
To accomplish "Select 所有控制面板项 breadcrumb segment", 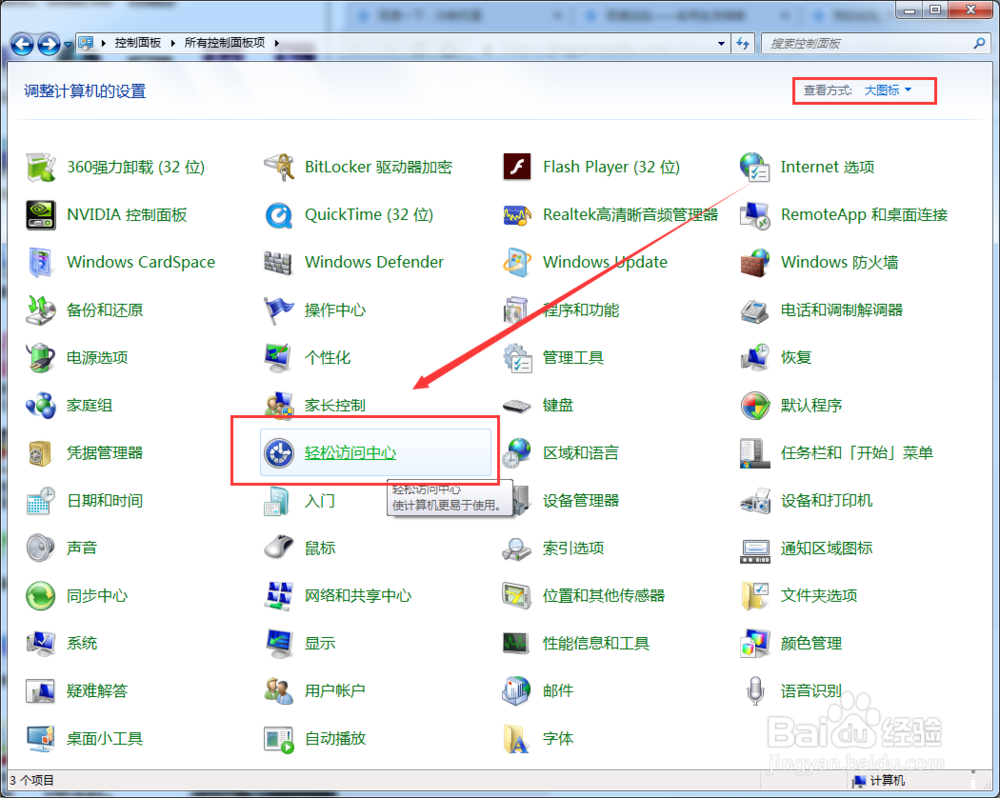I will tap(224, 43).
